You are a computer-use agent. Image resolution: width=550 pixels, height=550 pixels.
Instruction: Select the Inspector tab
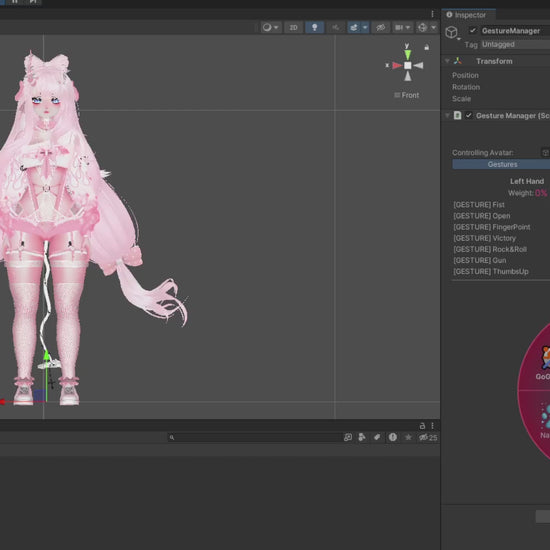click(x=467, y=15)
